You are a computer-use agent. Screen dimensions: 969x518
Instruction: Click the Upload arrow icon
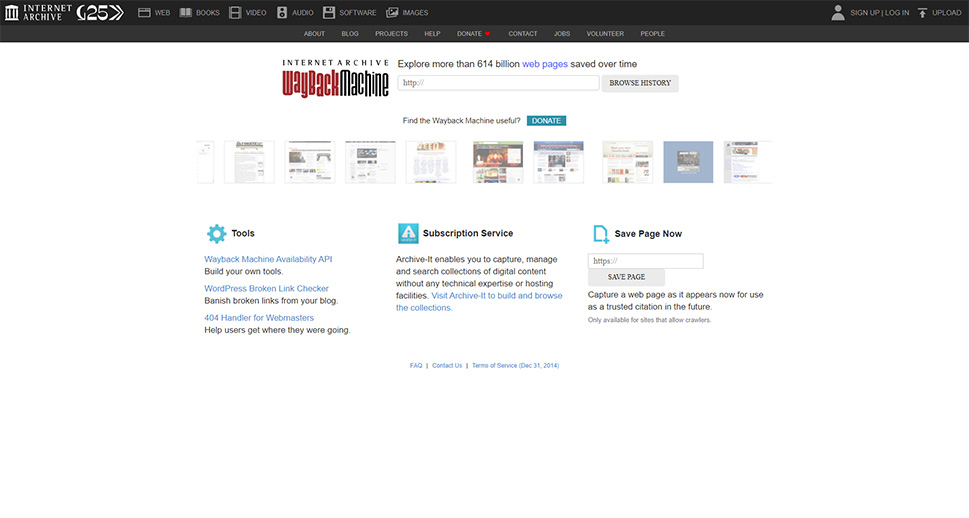click(x=923, y=12)
